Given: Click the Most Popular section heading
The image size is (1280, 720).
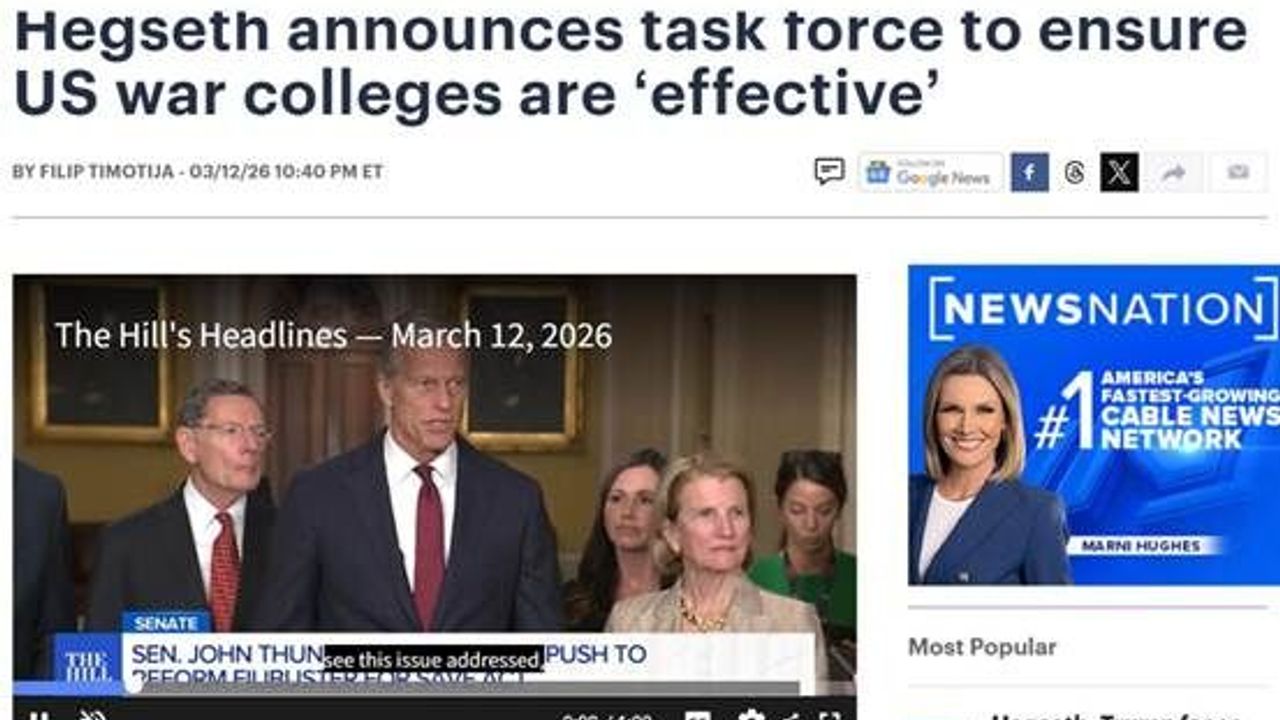Looking at the screenshot, I should point(982,647).
